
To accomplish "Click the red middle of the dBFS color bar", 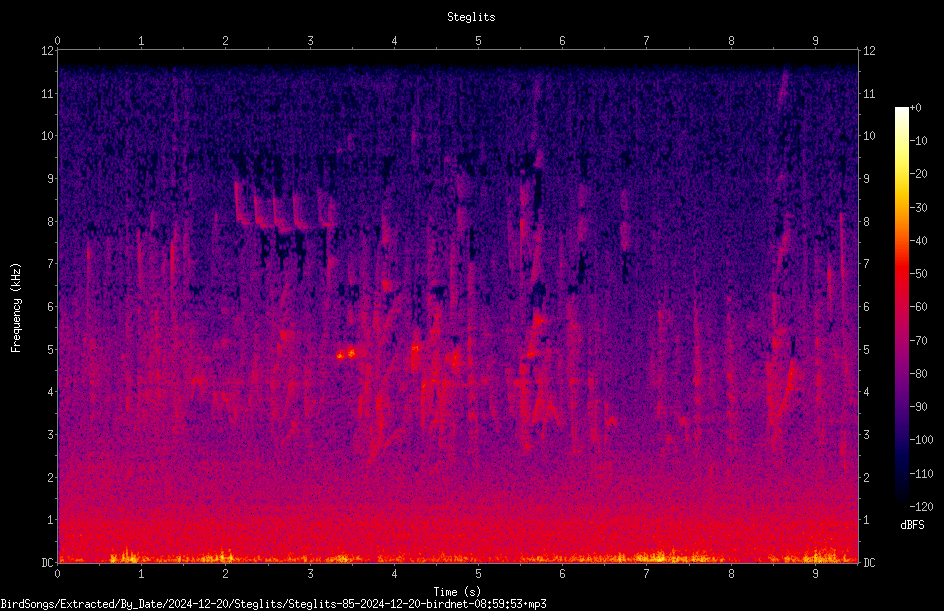I will coord(901,274).
